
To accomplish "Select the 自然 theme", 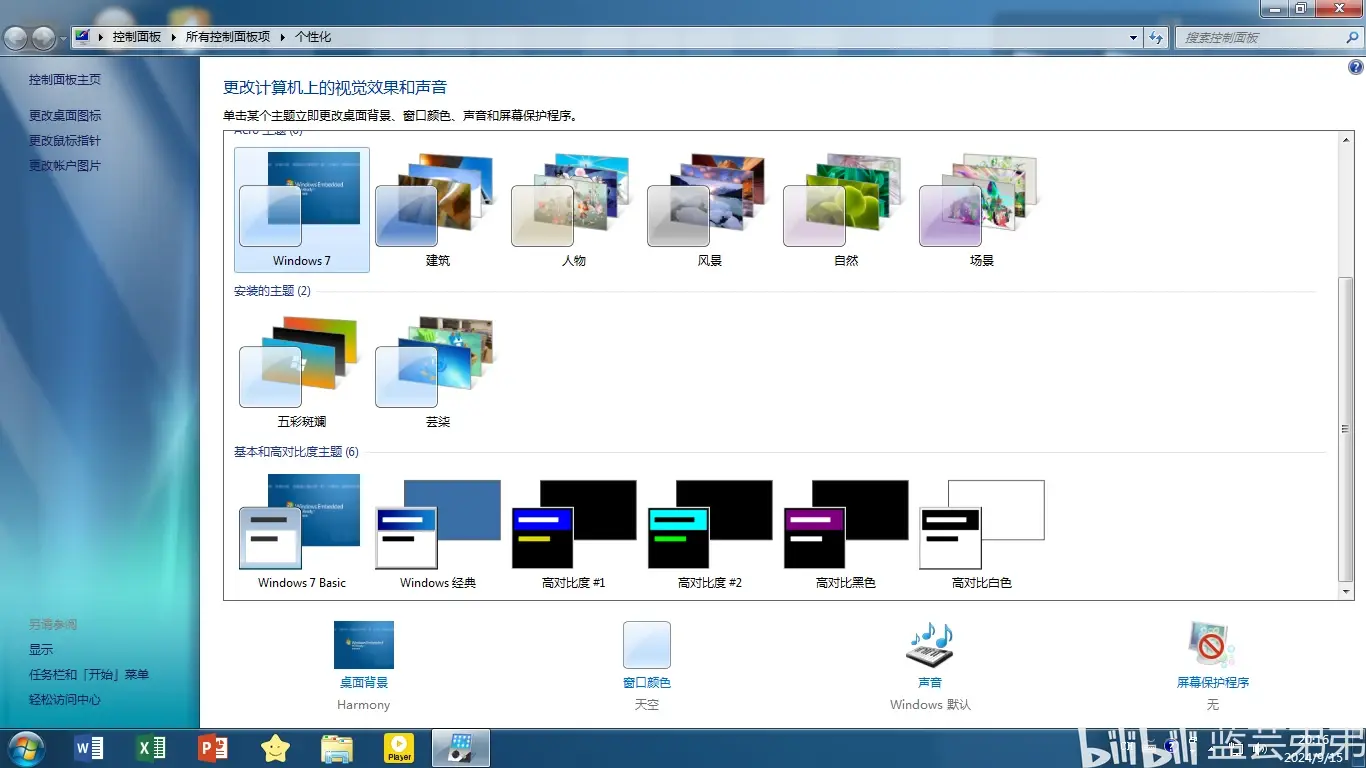I will 845,210.
